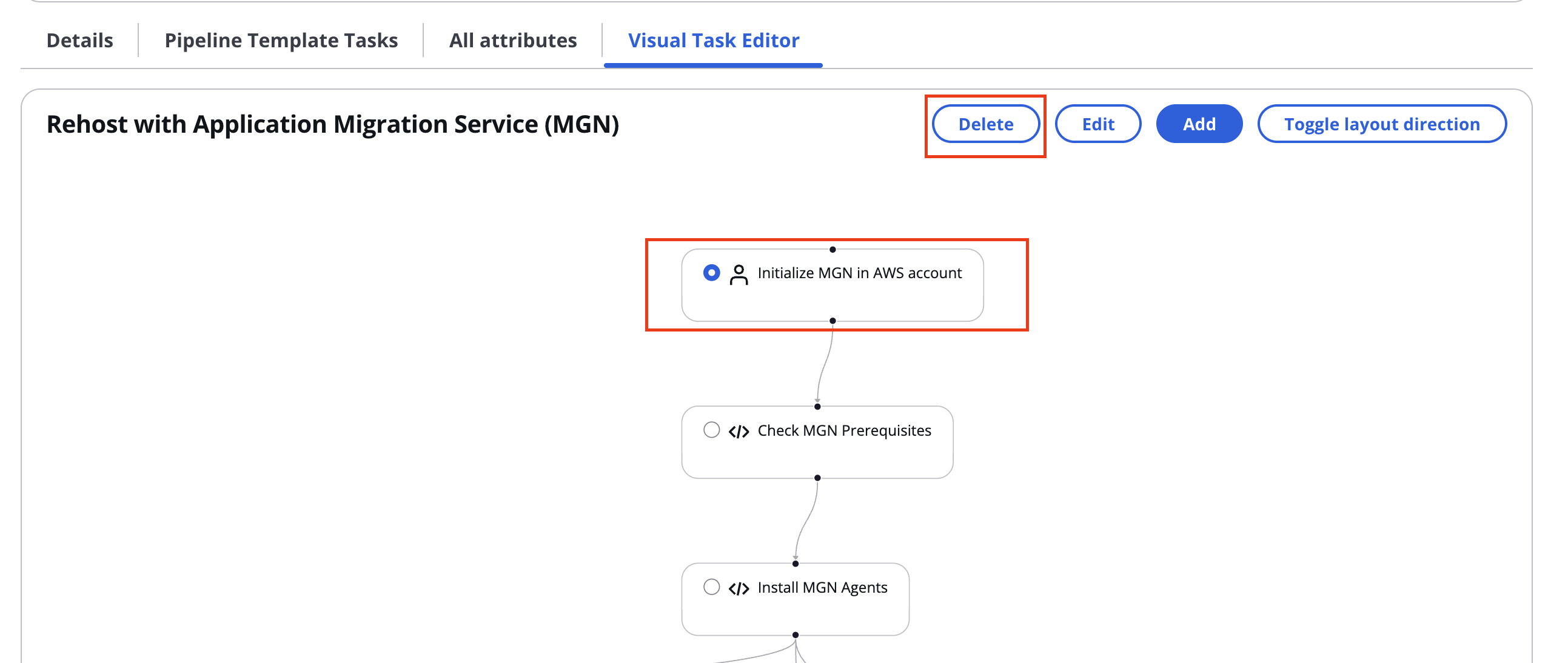Click the person icon on Initialize MGN task
Image resolution: width=1568 pixels, height=663 pixels.
[x=739, y=275]
